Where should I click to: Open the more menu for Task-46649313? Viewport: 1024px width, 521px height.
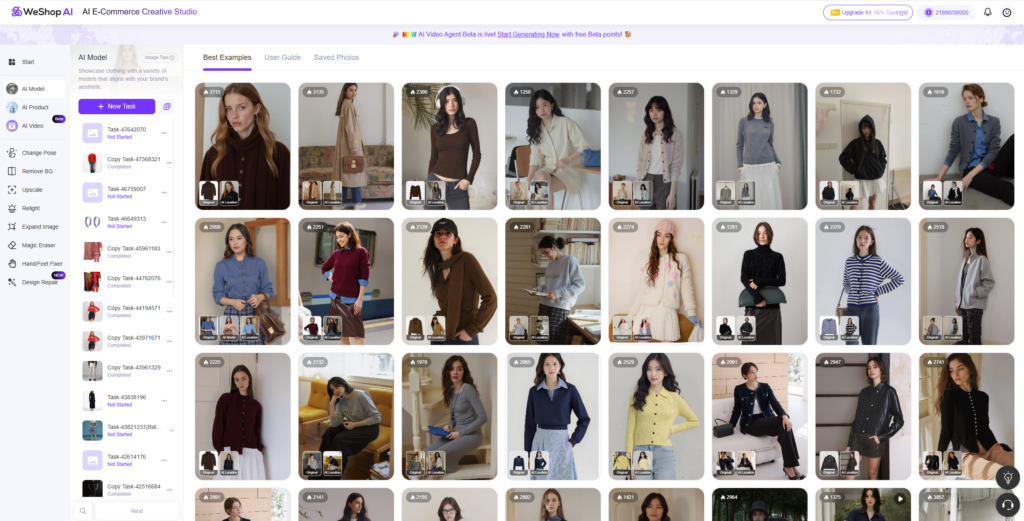click(164, 222)
